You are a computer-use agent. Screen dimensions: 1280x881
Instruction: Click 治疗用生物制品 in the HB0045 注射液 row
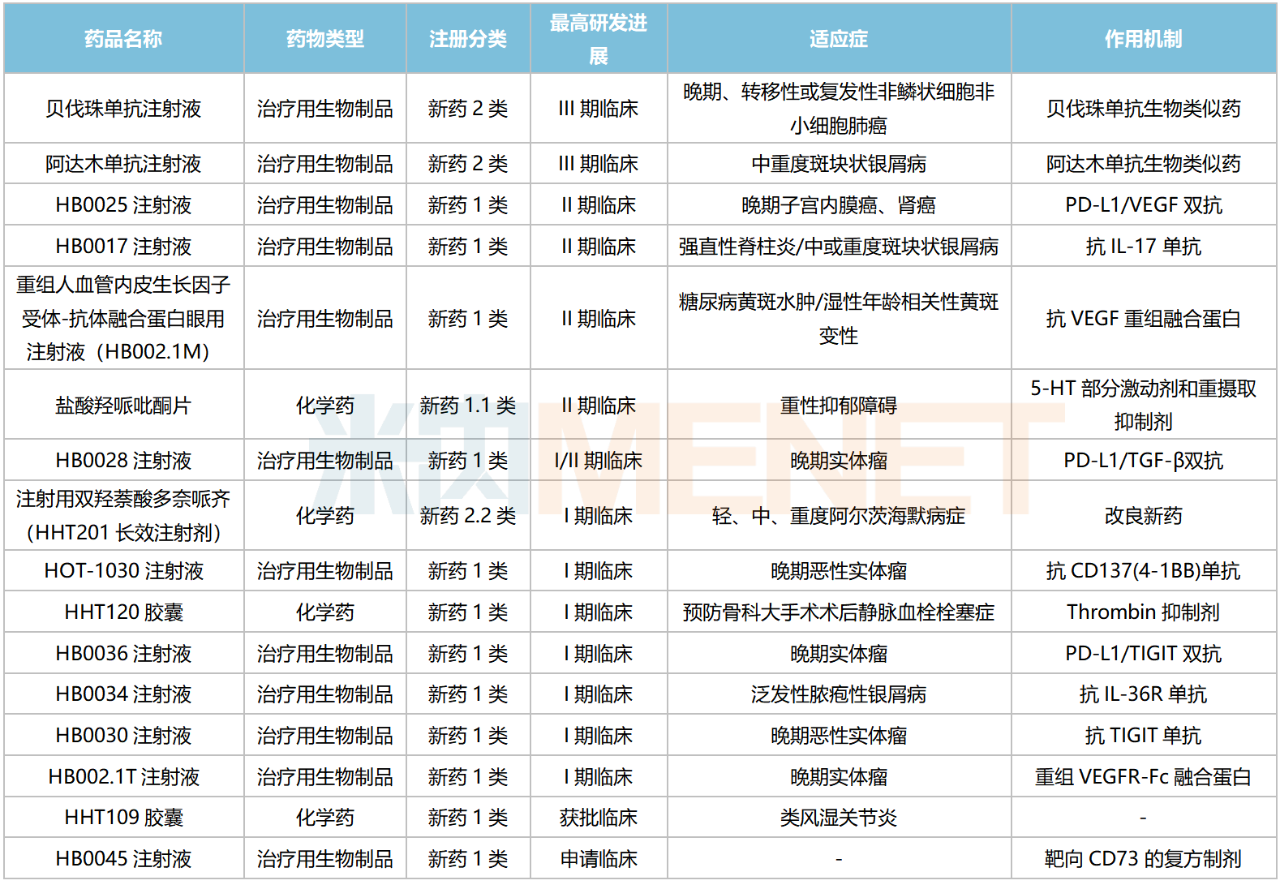(x=325, y=859)
